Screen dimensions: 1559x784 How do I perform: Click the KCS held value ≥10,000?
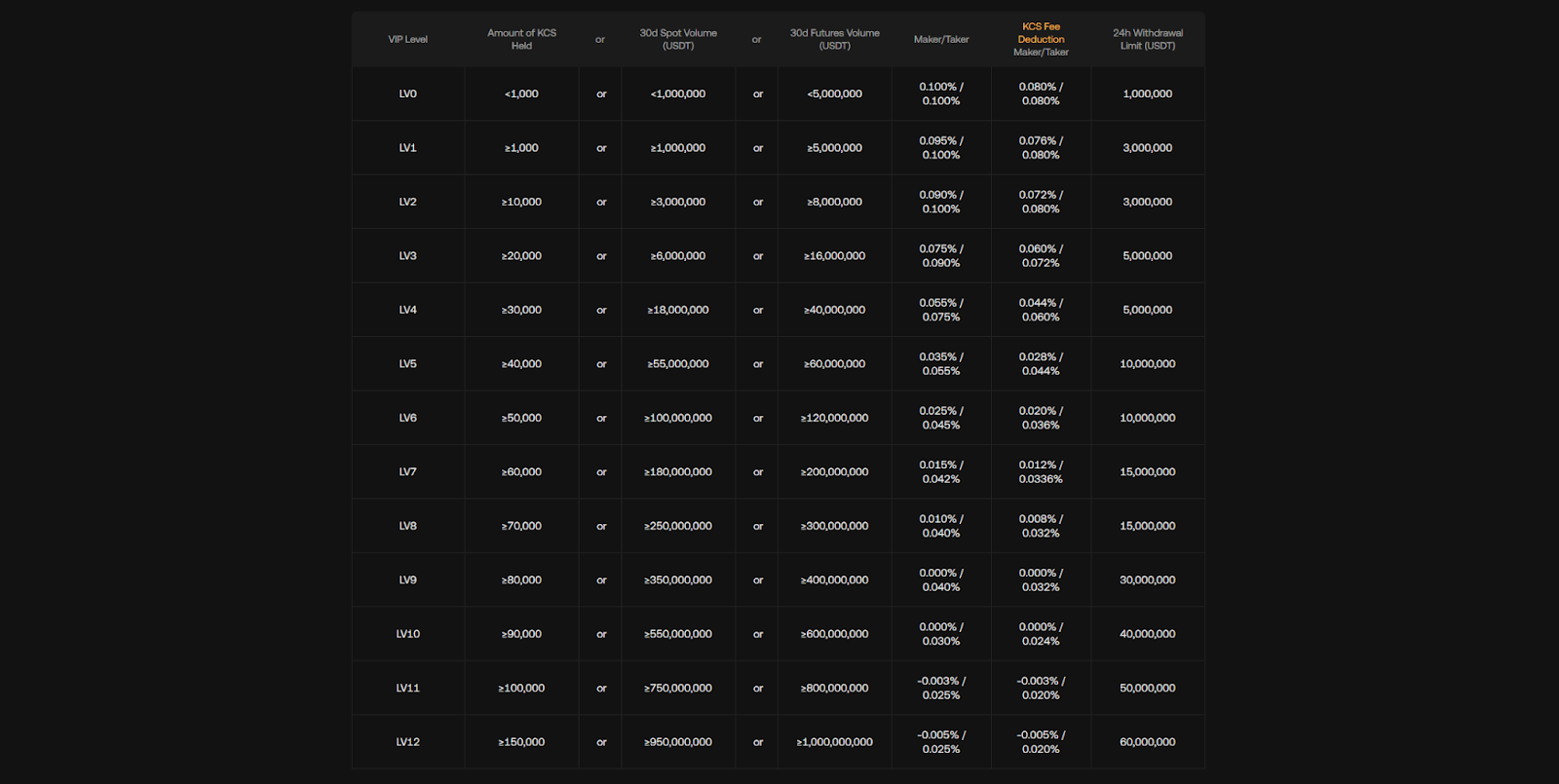click(x=521, y=203)
